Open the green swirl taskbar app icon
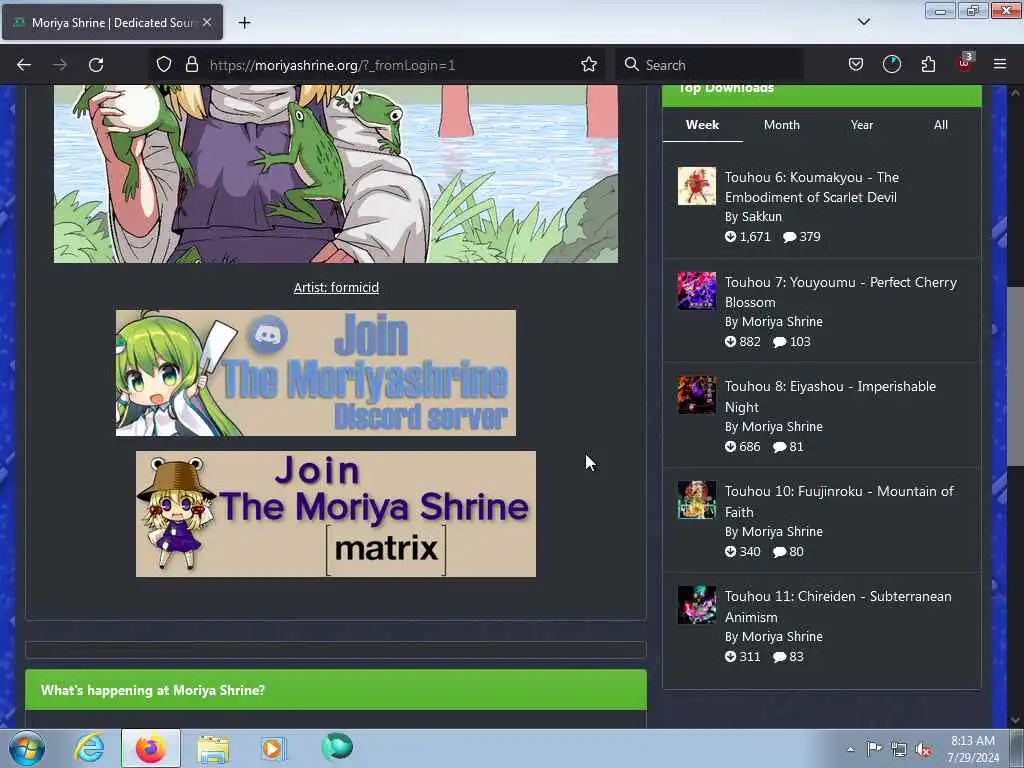This screenshot has width=1024, height=768. pos(337,746)
